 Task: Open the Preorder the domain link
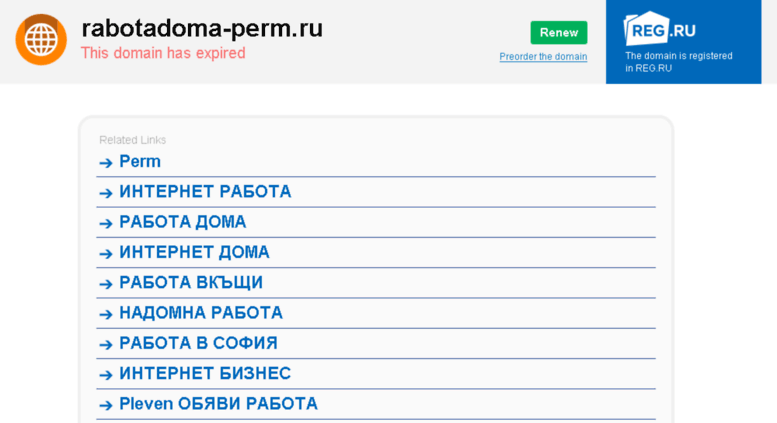tap(543, 56)
